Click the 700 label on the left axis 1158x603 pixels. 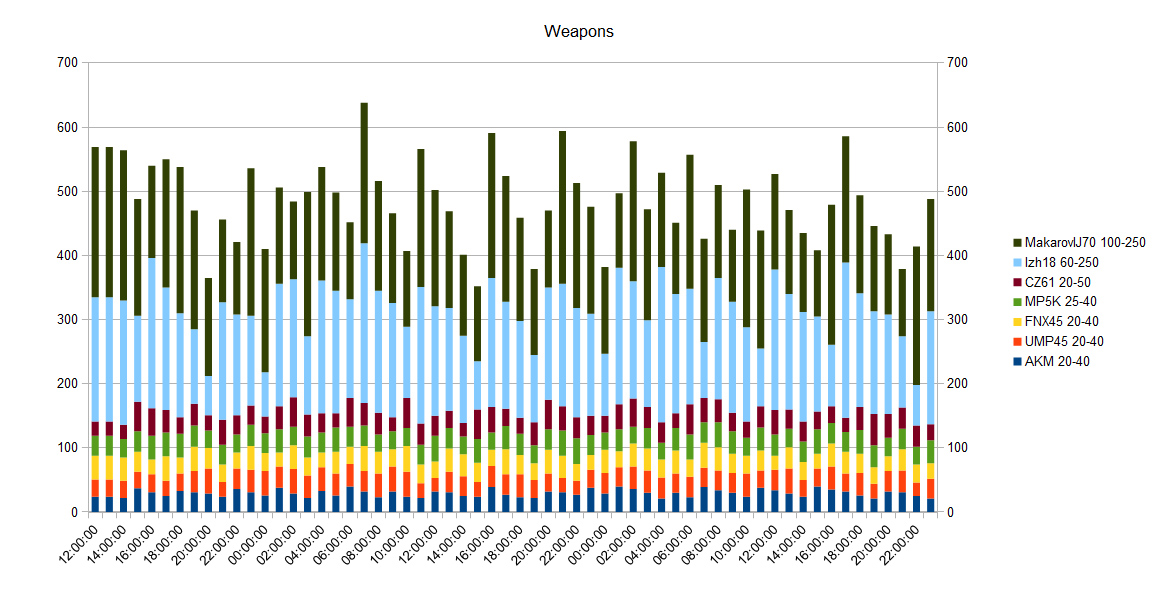point(67,63)
